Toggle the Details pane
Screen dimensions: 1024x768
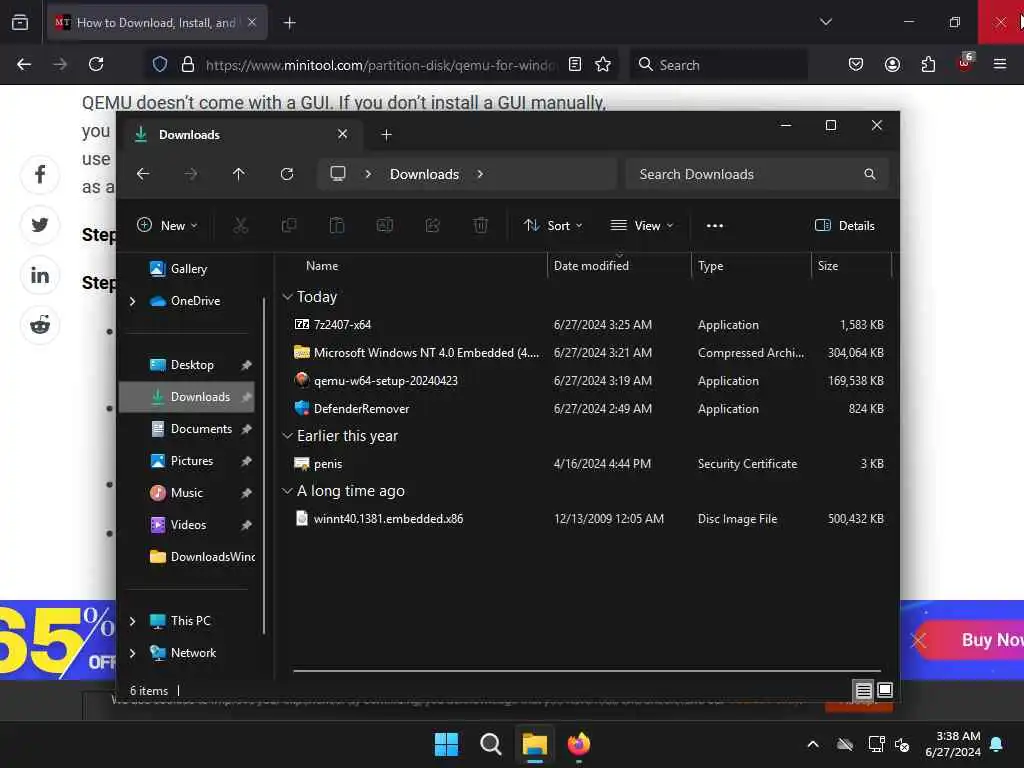click(x=844, y=225)
